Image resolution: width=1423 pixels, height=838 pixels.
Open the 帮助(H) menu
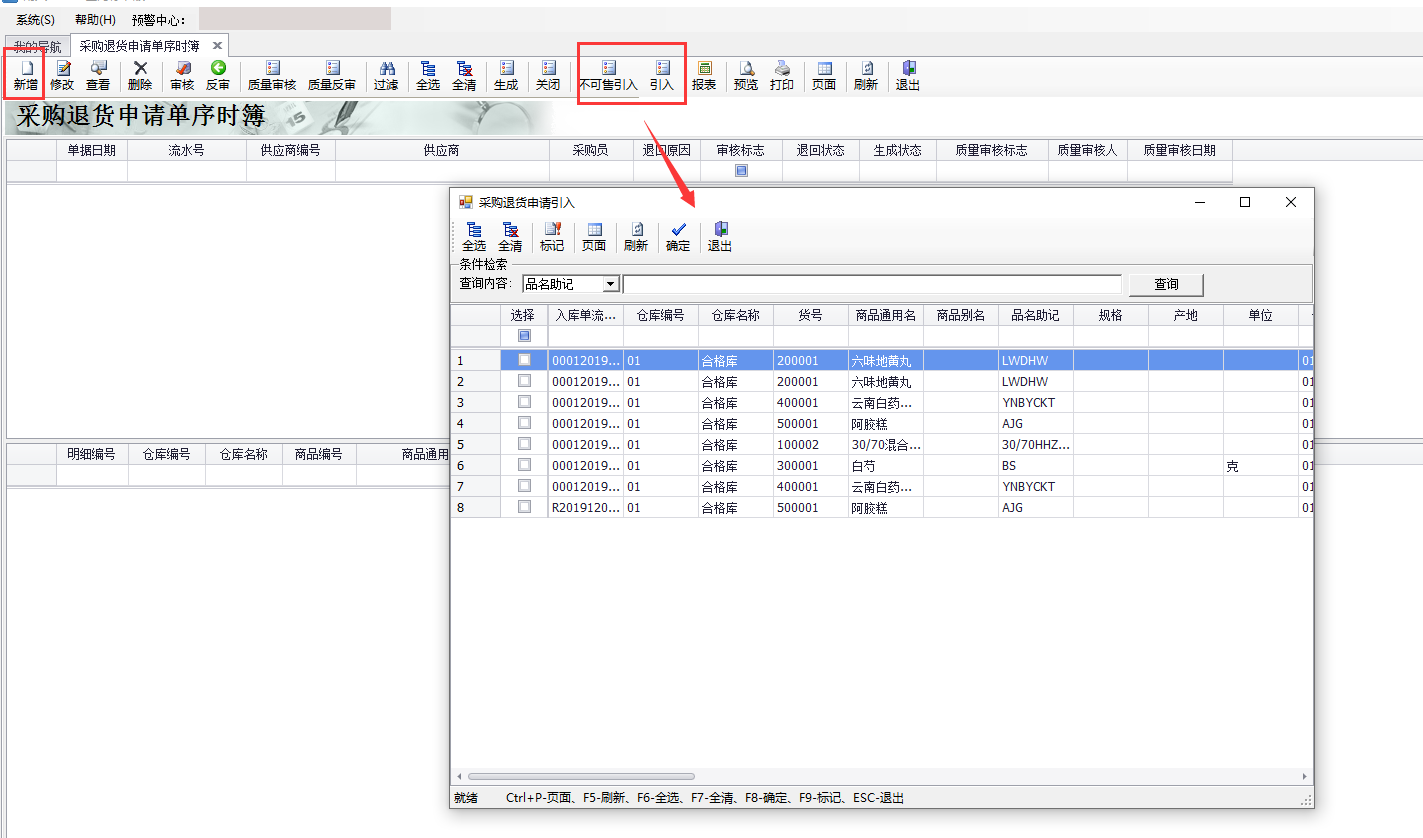pyautogui.click(x=95, y=20)
